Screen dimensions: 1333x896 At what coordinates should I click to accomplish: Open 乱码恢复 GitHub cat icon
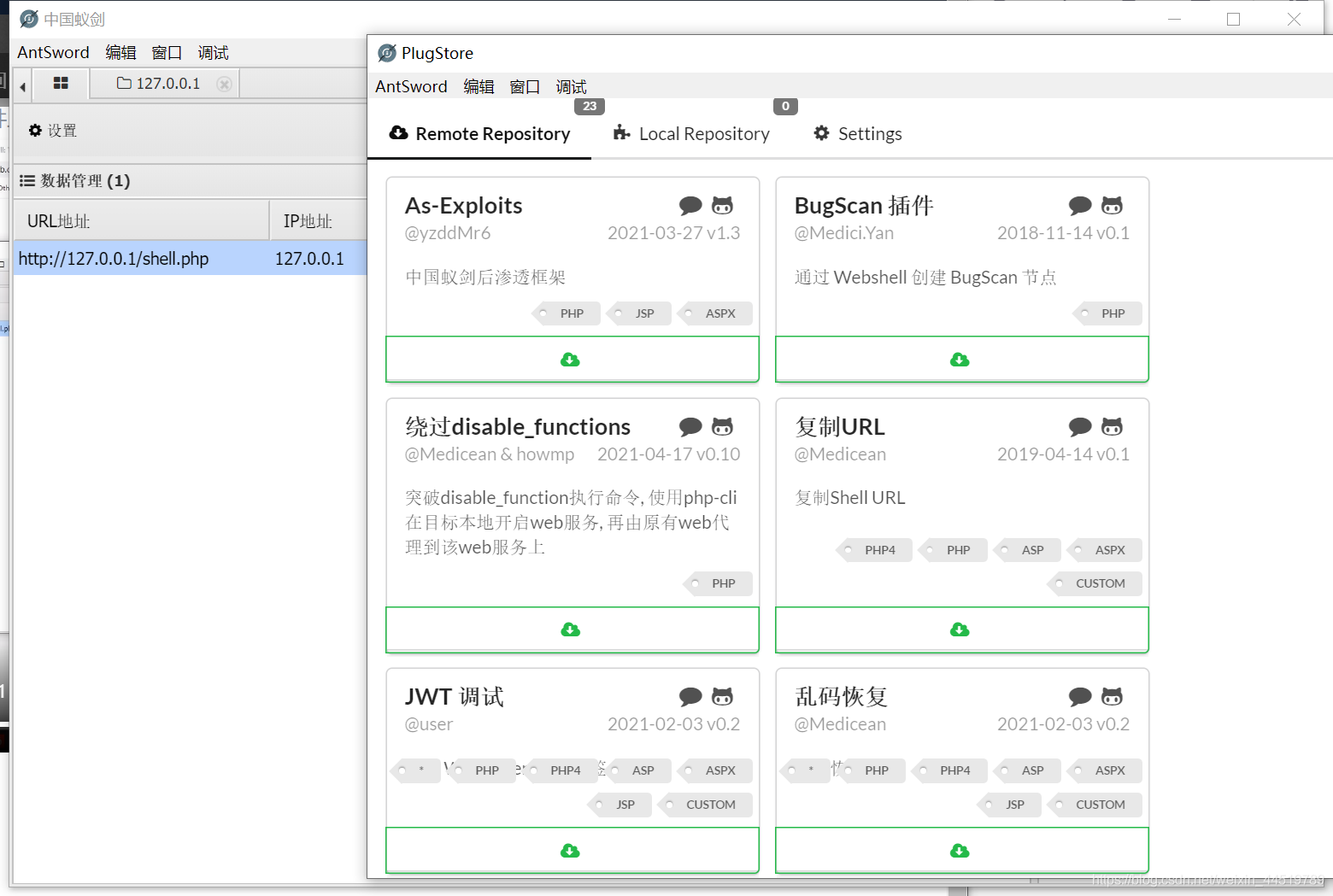coord(1112,697)
